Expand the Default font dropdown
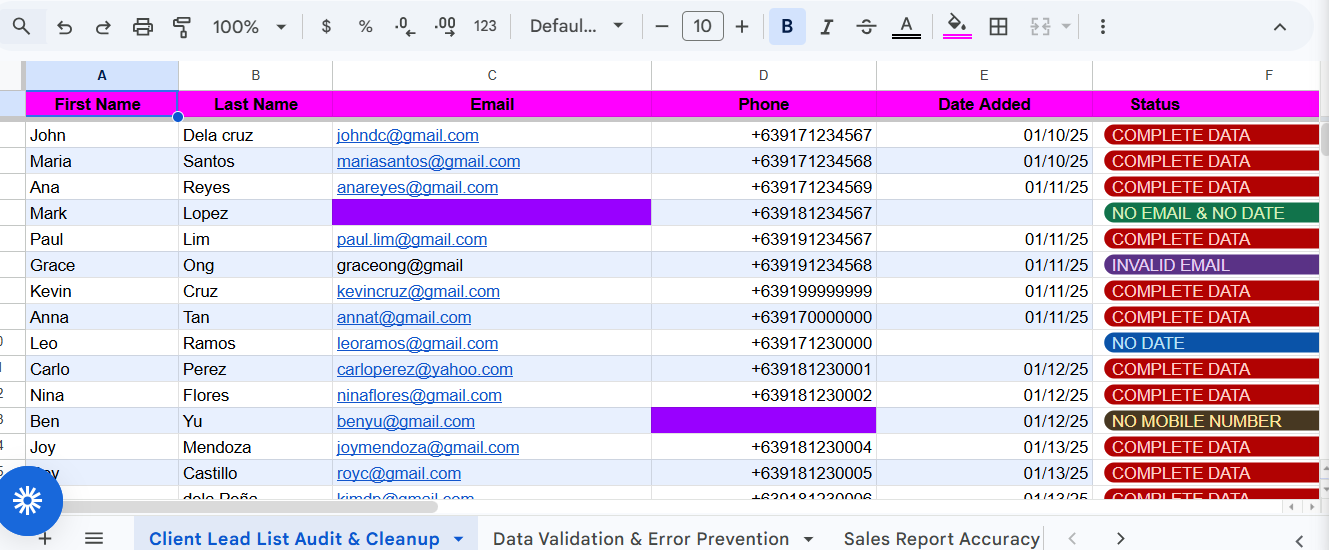Viewport: 1329px width, 550px height. pos(577,27)
